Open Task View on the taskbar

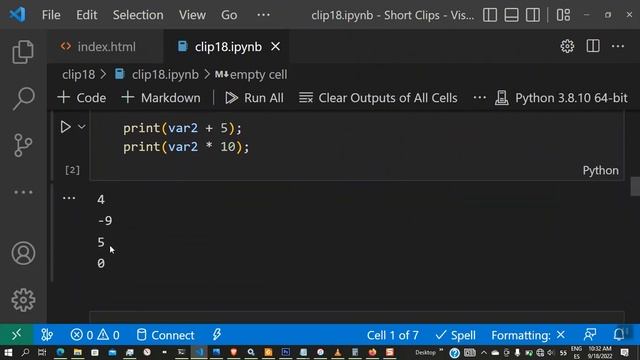click(x=42, y=352)
